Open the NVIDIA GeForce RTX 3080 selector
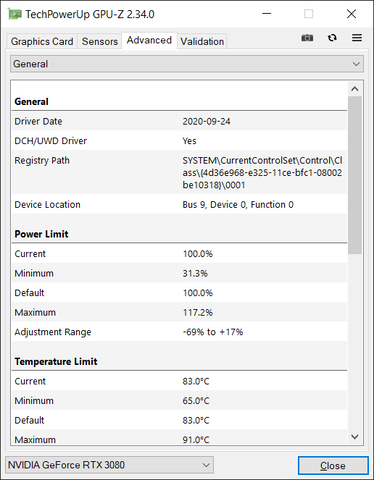Viewport: 374px width, 480px height. point(109,465)
